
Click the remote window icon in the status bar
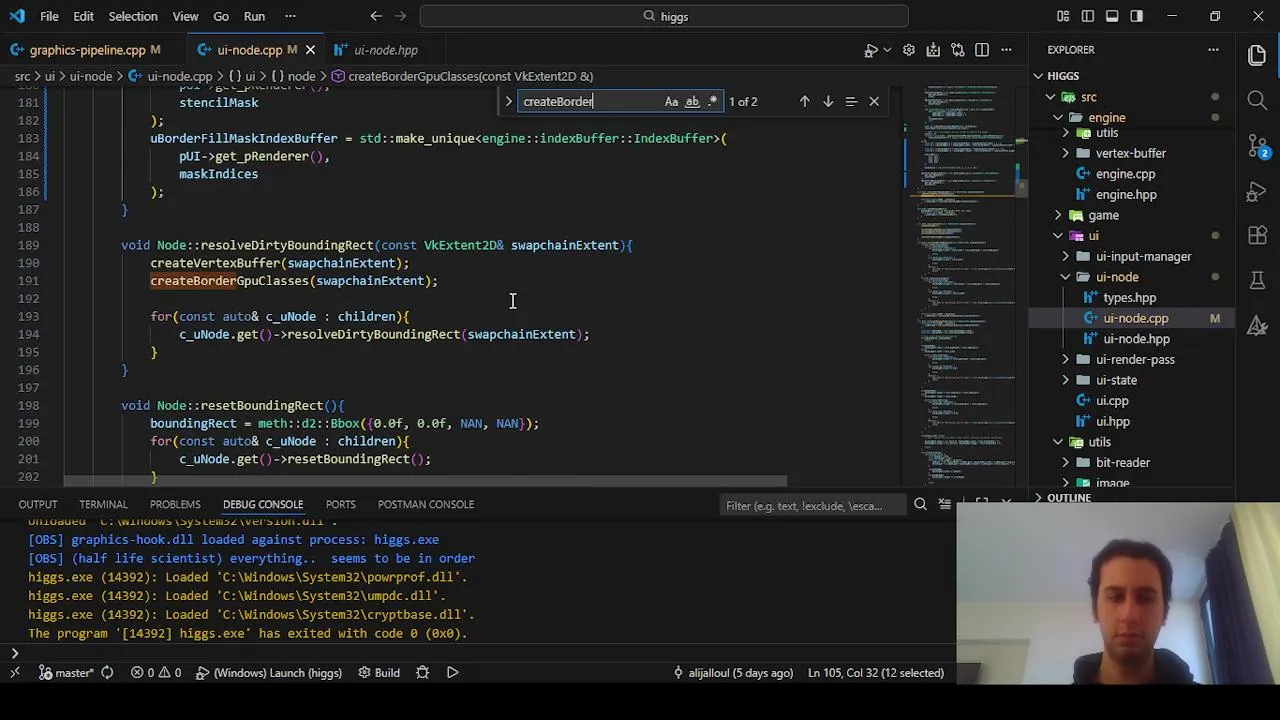14,673
